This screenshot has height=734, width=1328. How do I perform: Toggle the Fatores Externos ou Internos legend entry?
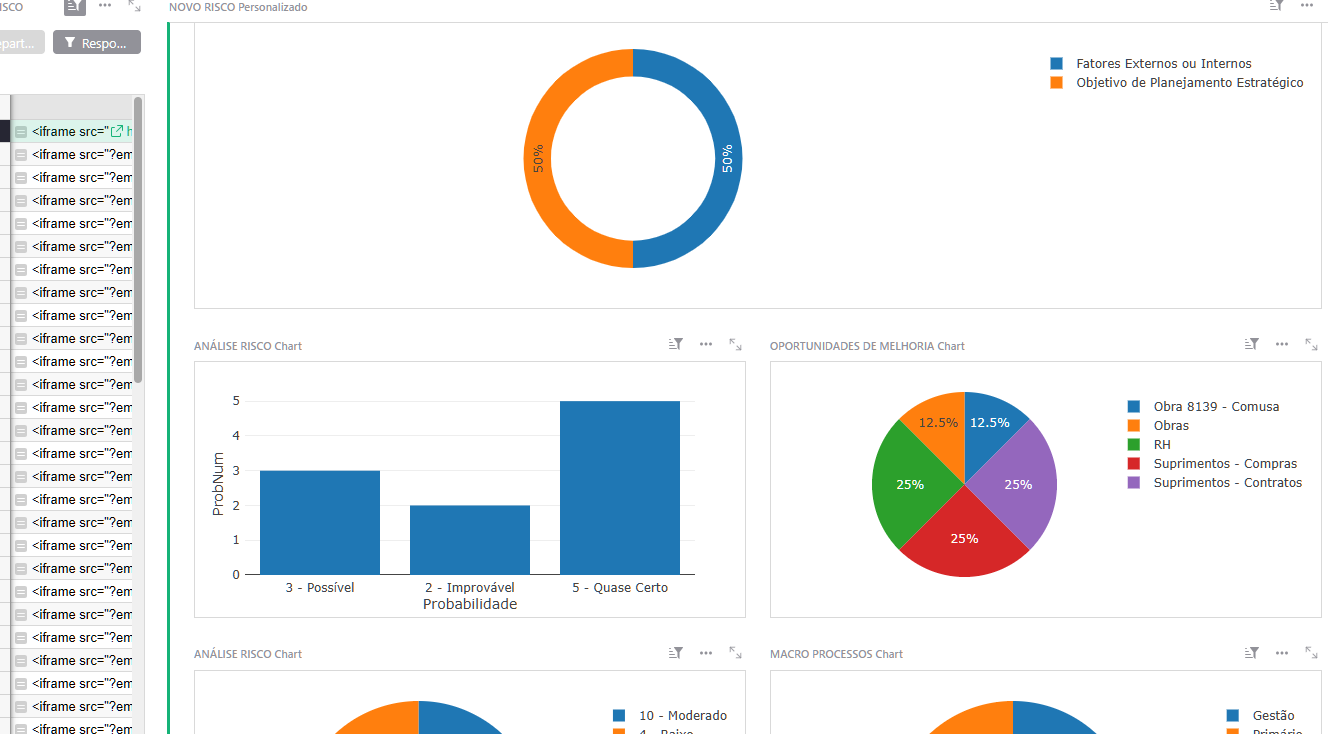click(1163, 63)
